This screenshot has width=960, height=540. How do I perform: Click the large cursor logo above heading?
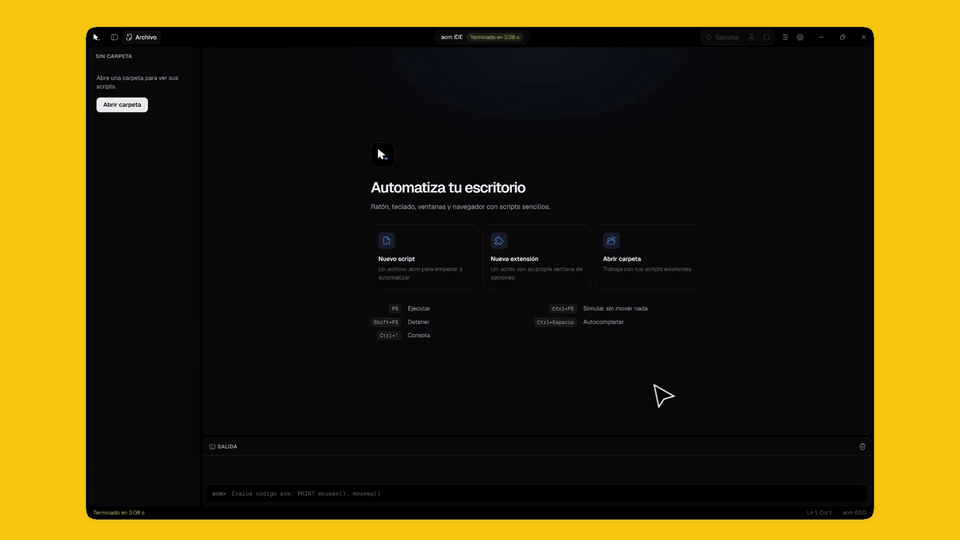point(383,154)
